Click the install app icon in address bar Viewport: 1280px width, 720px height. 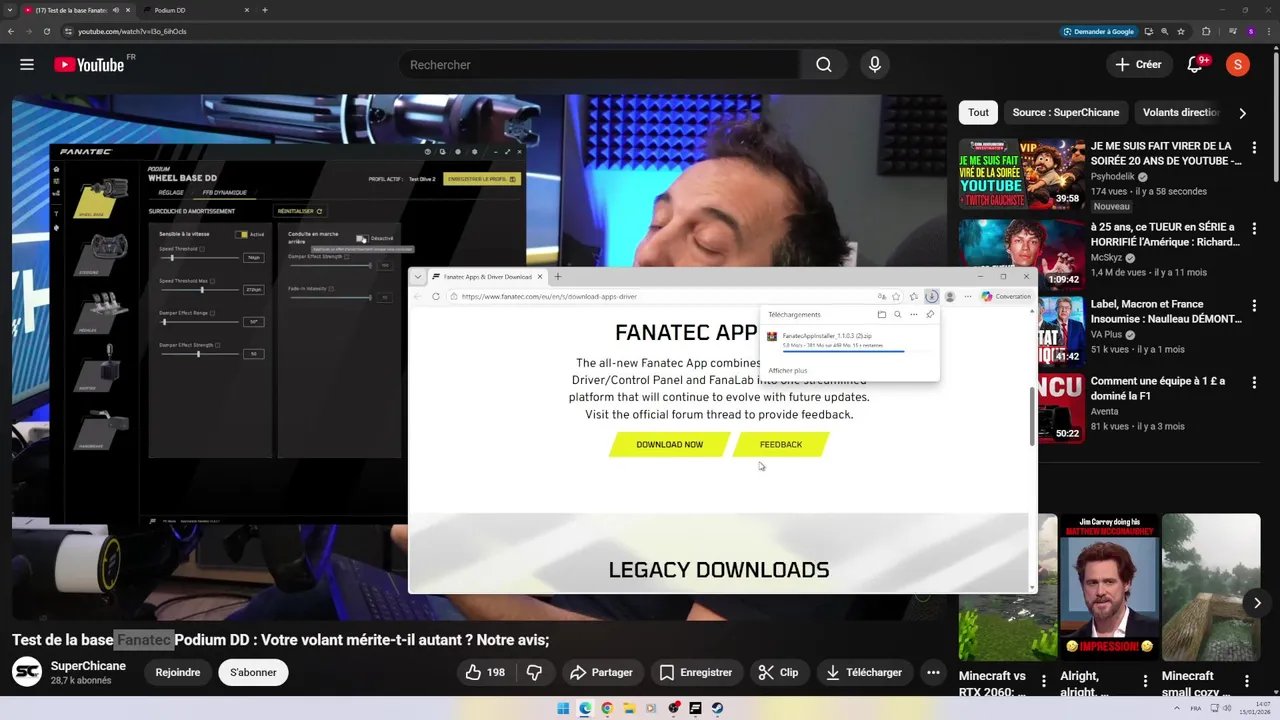[1149, 31]
